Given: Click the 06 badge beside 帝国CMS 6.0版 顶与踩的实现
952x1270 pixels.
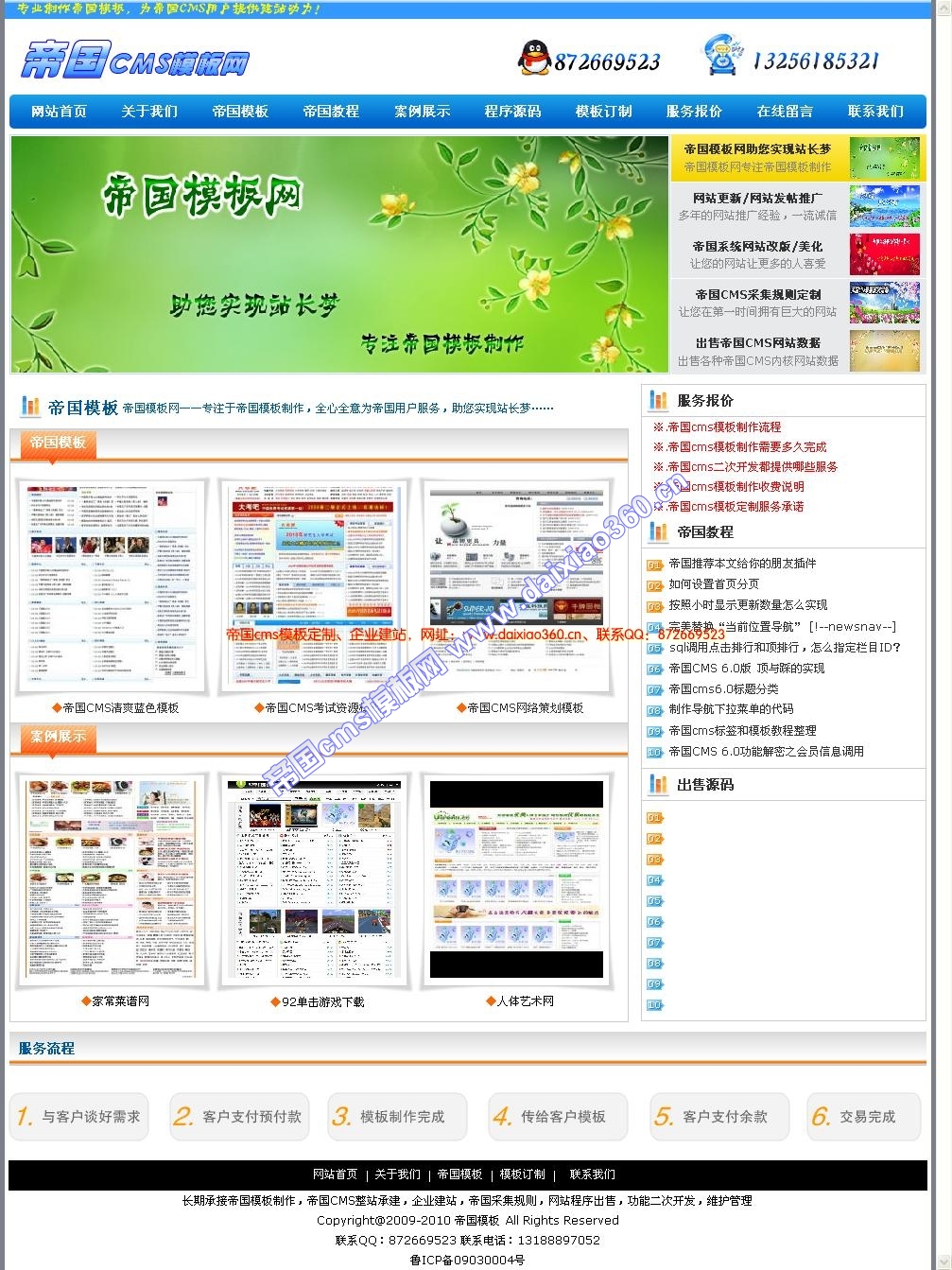Looking at the screenshot, I should coord(655,669).
